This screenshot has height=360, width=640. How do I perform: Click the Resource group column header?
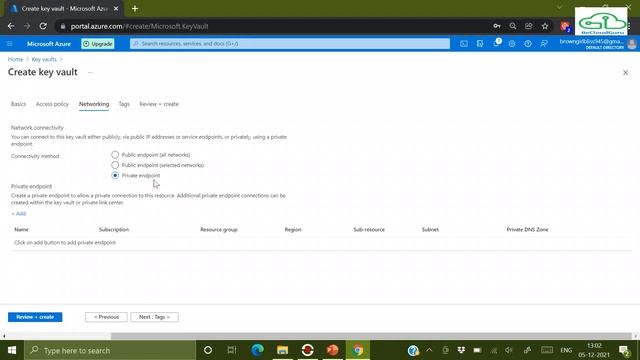[x=219, y=229]
